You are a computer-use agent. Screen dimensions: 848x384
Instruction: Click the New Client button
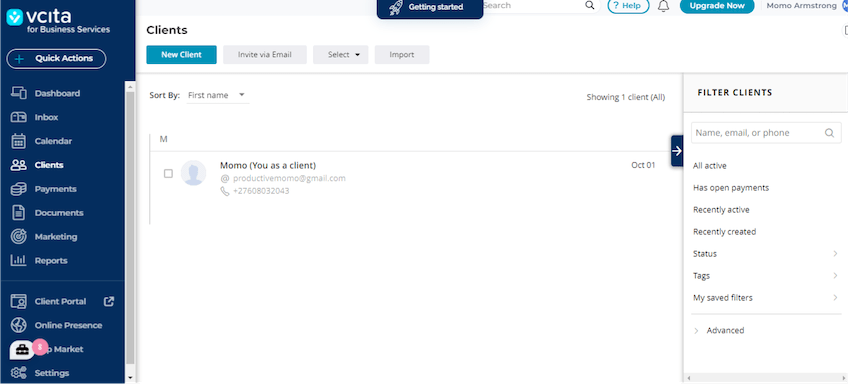click(x=181, y=55)
